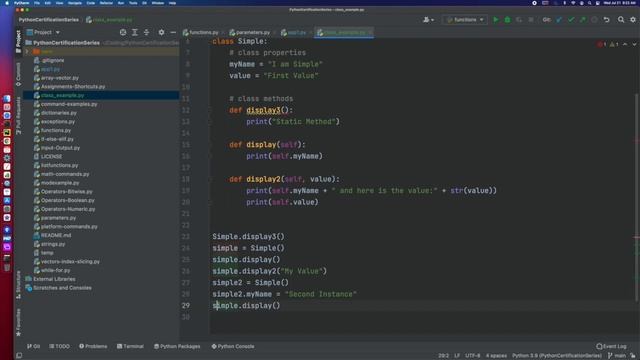Click the error count indicator
This screenshot has height=360, width=640.
(x=602, y=44)
